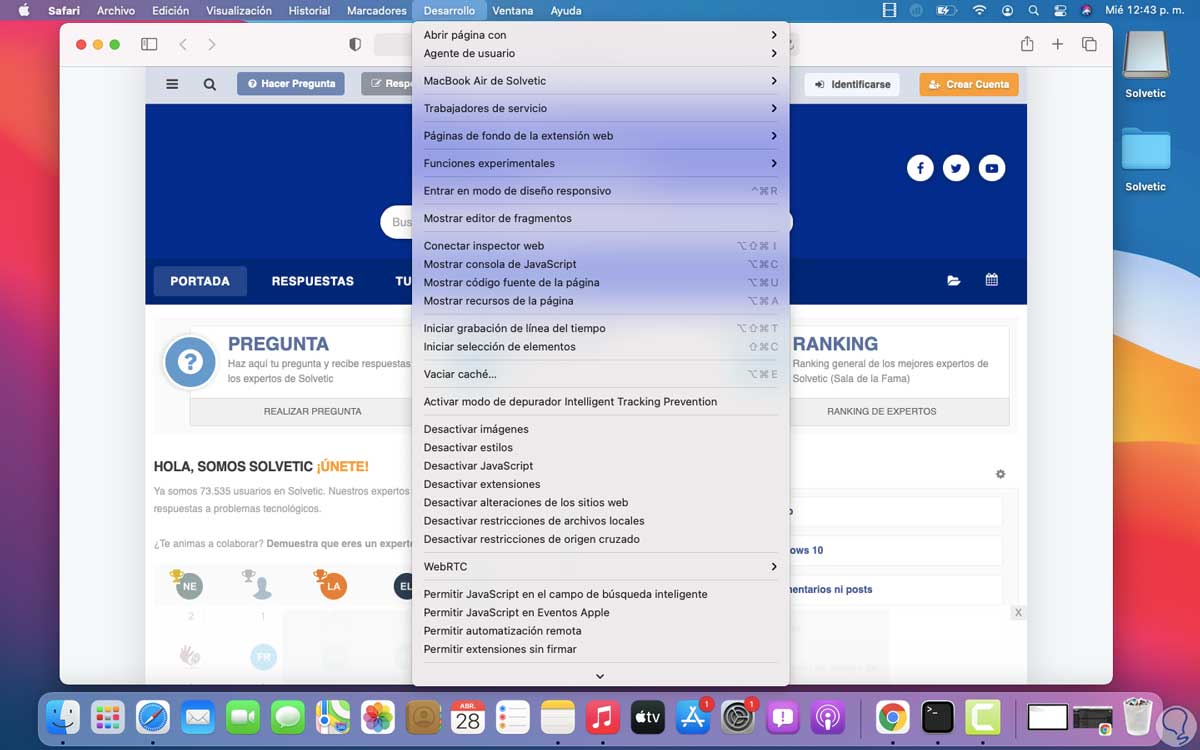
Task: Select Vaciar caché menu item
Action: click(x=600, y=374)
